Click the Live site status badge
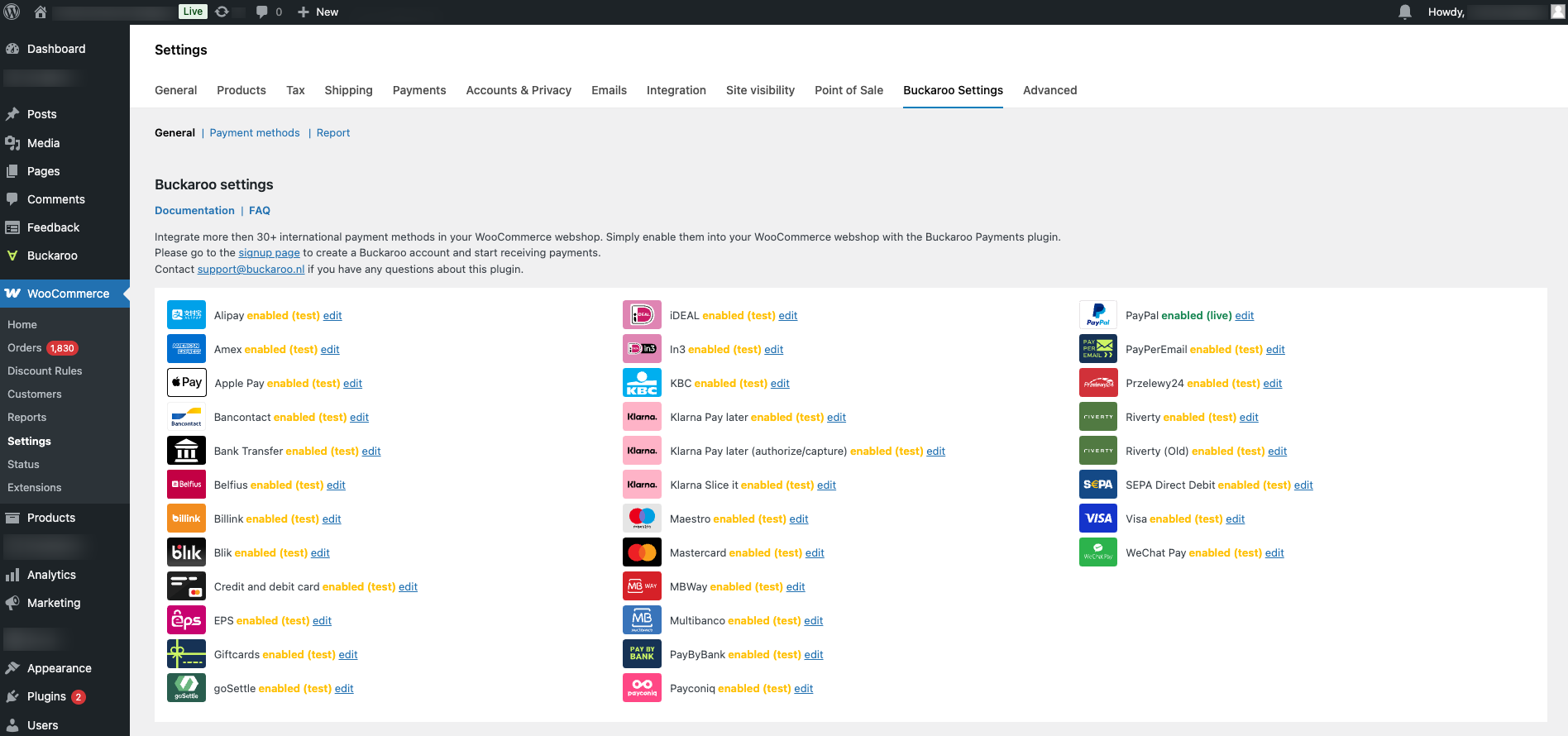 (193, 12)
